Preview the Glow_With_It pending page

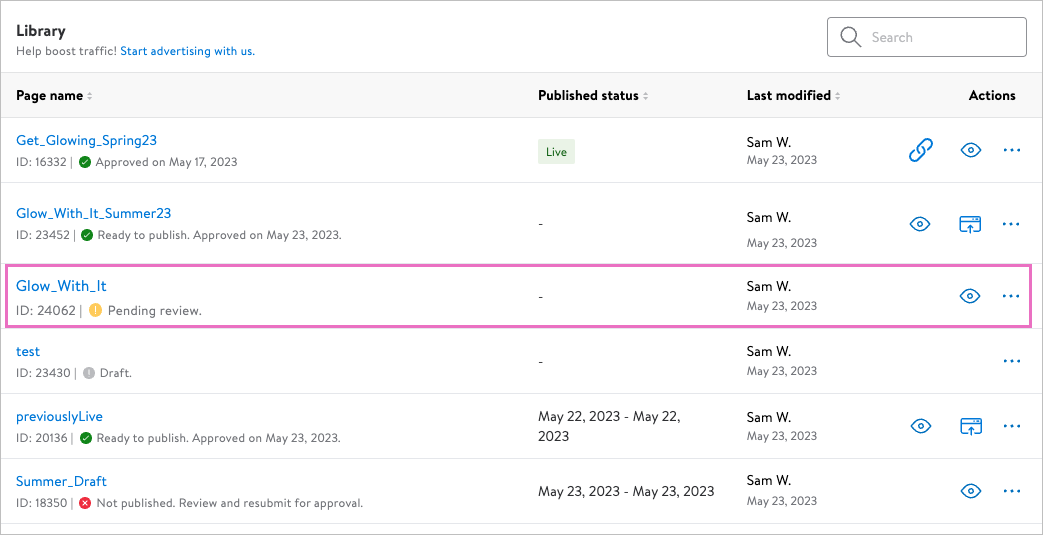click(969, 296)
